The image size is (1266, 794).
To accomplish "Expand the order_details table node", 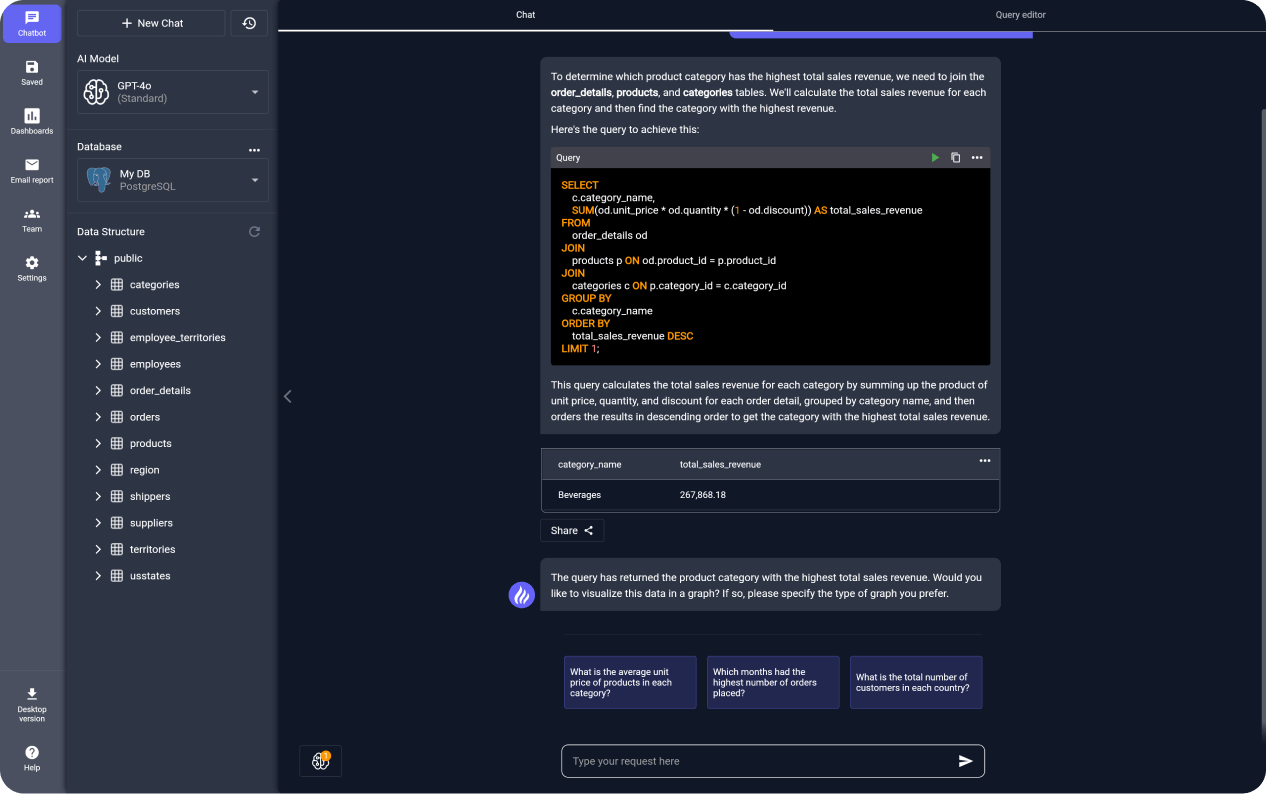I will click(98, 391).
